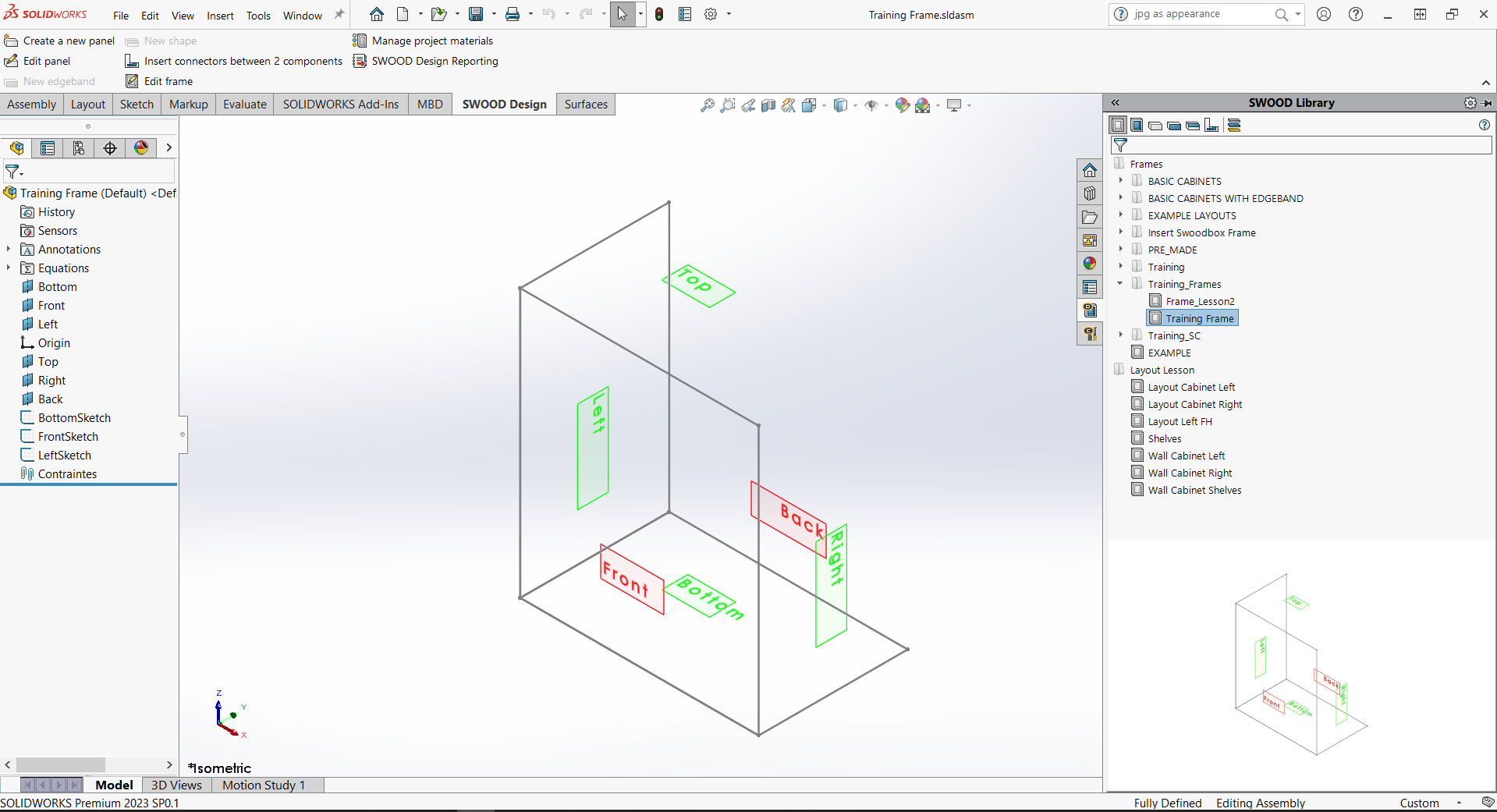Expand the BASIC CABINETS folder
The height and width of the screenshot is (812, 1497).
click(1121, 181)
